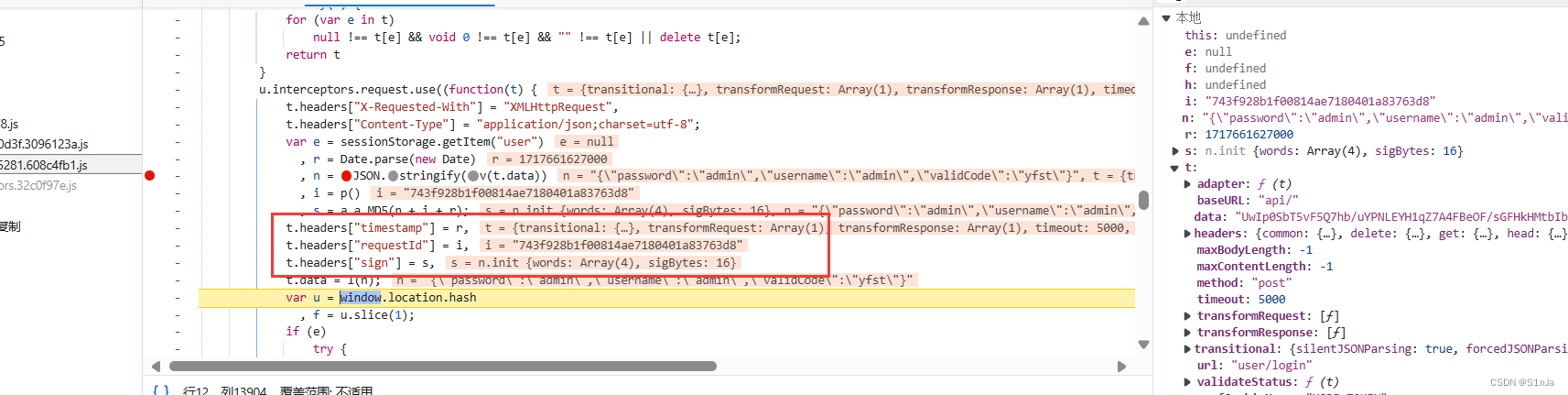This screenshot has width=1568, height=395.
Task: Click the url: "user/login" property
Action: click(x=1254, y=366)
